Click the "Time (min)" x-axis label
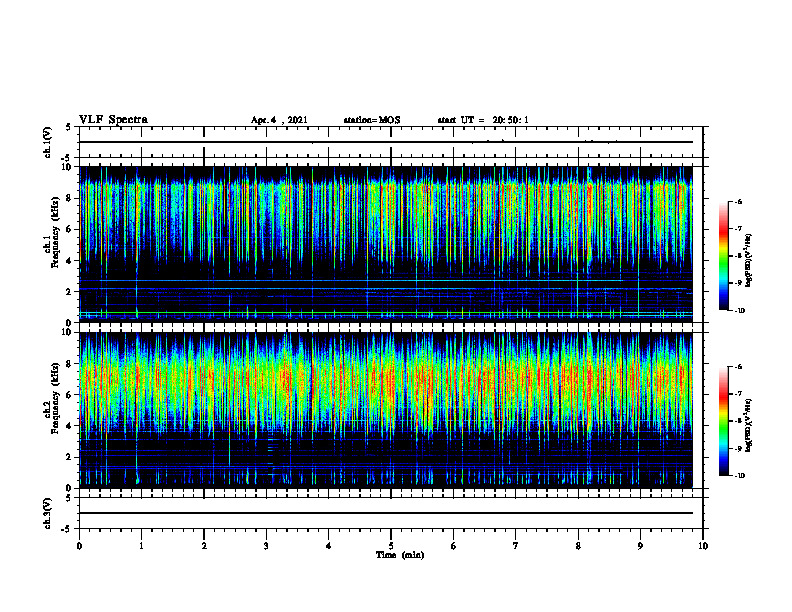This screenshot has height=612, width=792. [400, 555]
